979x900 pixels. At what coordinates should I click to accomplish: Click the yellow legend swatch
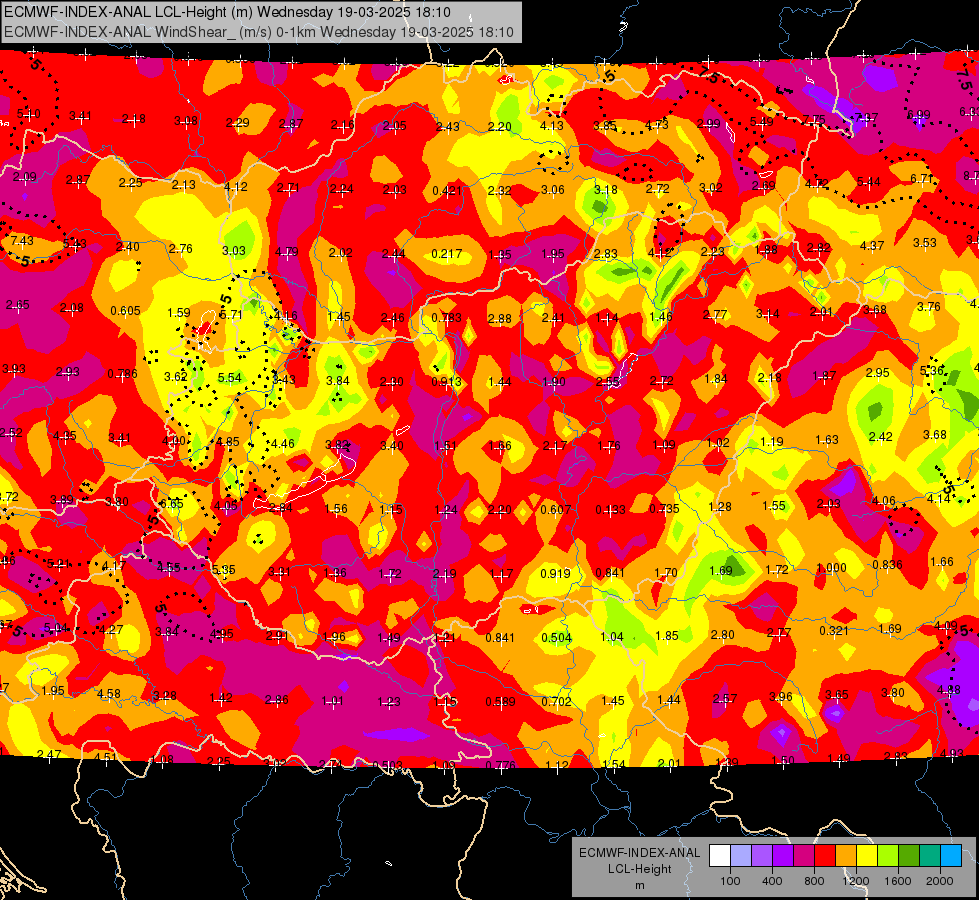coord(867,856)
